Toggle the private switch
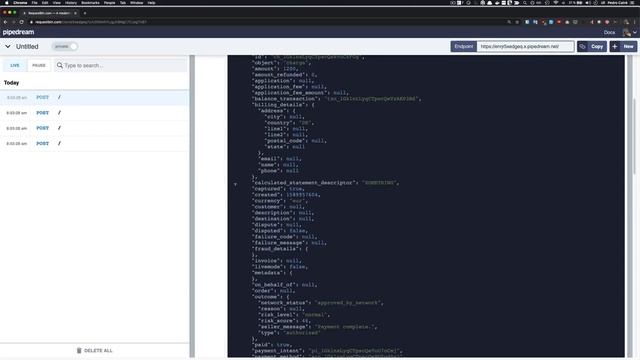This screenshot has height=360, width=640. [x=64, y=47]
